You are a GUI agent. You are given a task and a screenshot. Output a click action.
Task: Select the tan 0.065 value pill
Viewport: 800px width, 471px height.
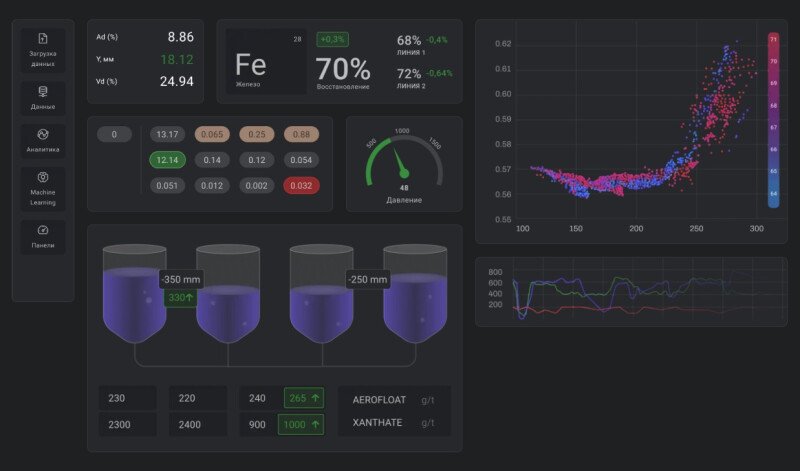pyautogui.click(x=211, y=134)
